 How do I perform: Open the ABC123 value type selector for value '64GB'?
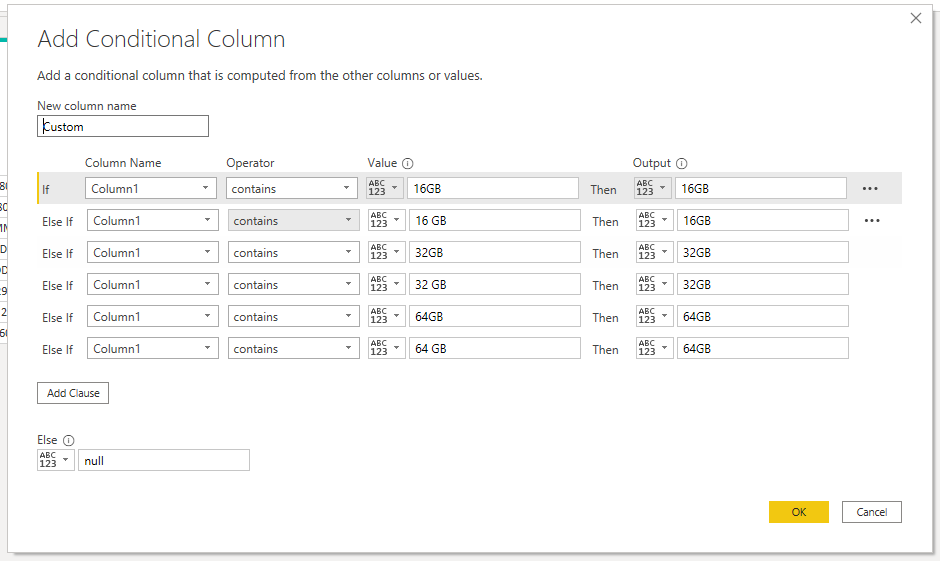(x=387, y=316)
